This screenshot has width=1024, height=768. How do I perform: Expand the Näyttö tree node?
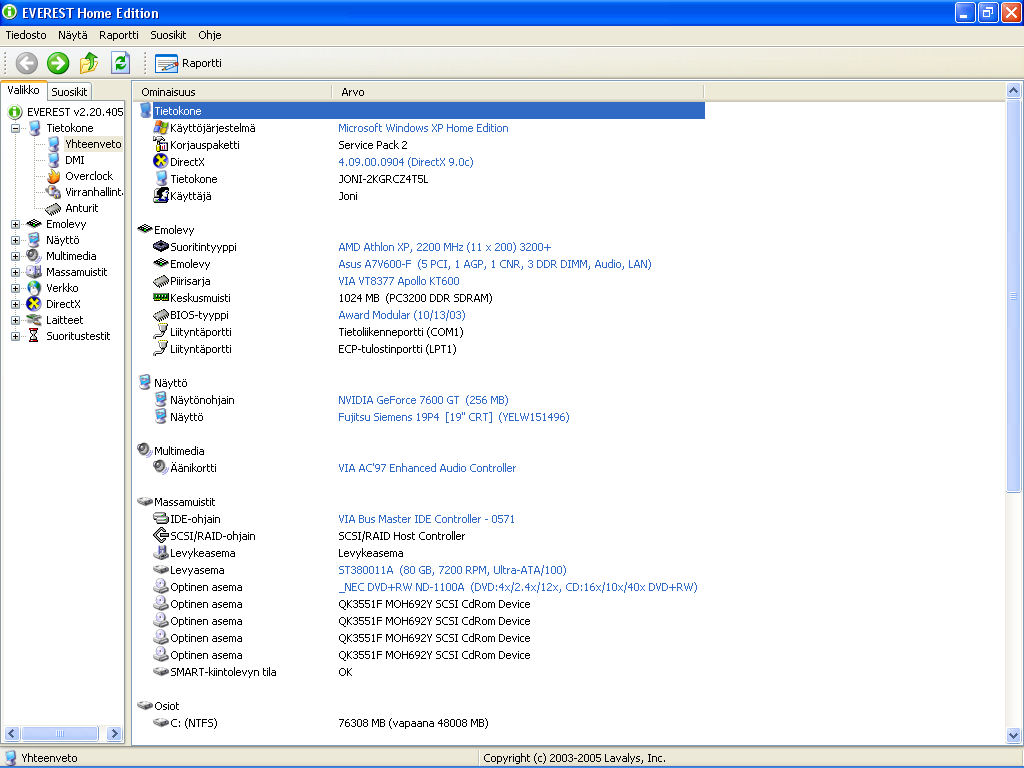(15, 240)
